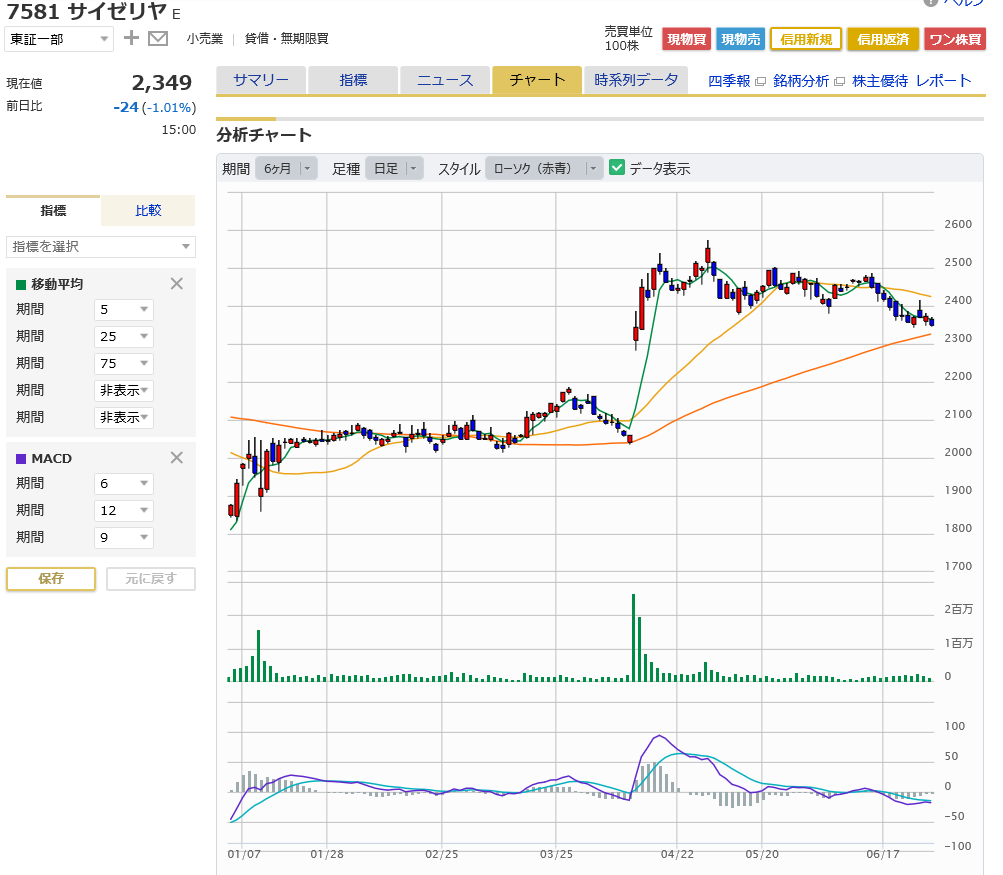Select the 比較 tab in left panel
1003x875 pixels.
click(x=148, y=210)
